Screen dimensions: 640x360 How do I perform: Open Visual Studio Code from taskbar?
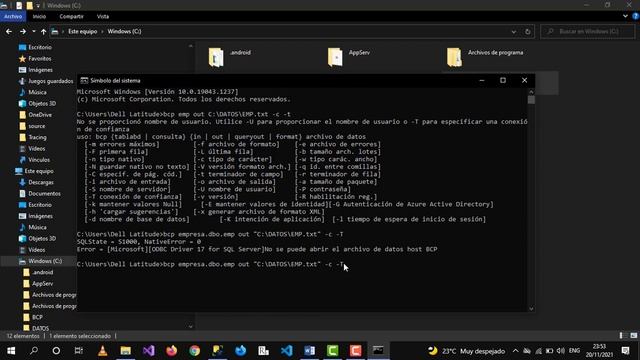[287, 351]
